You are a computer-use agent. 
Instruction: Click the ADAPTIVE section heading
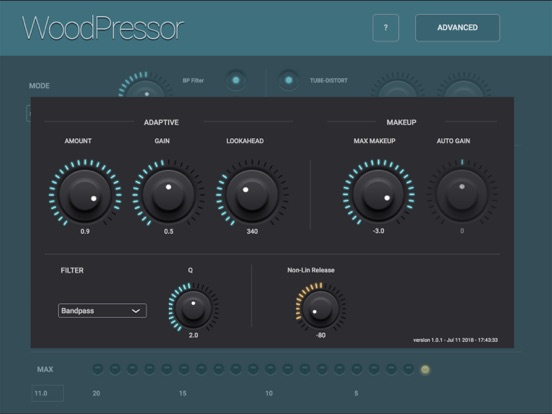point(161,122)
